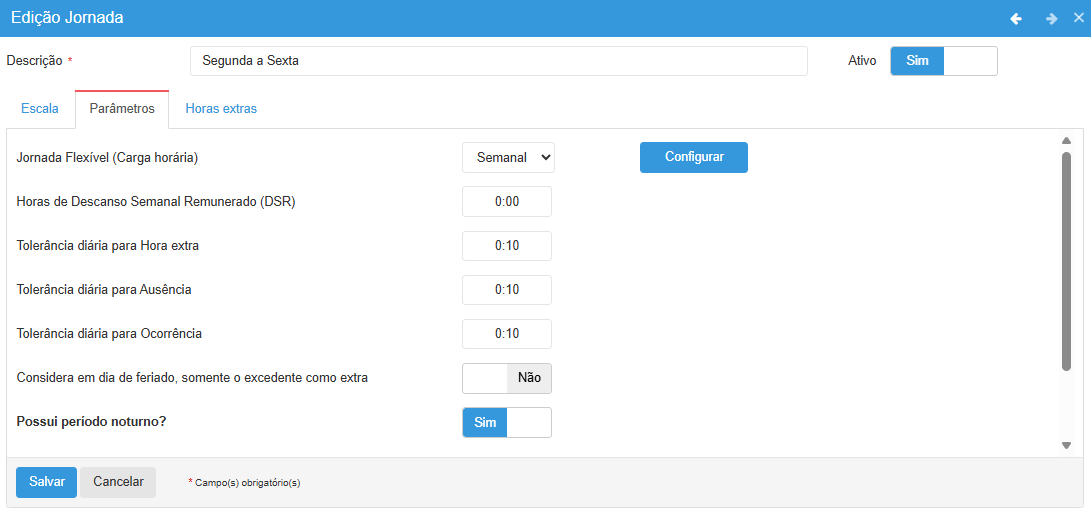Toggle the holiday excess as extra switch
Viewport: 1091px width, 516px height.
click(506, 378)
